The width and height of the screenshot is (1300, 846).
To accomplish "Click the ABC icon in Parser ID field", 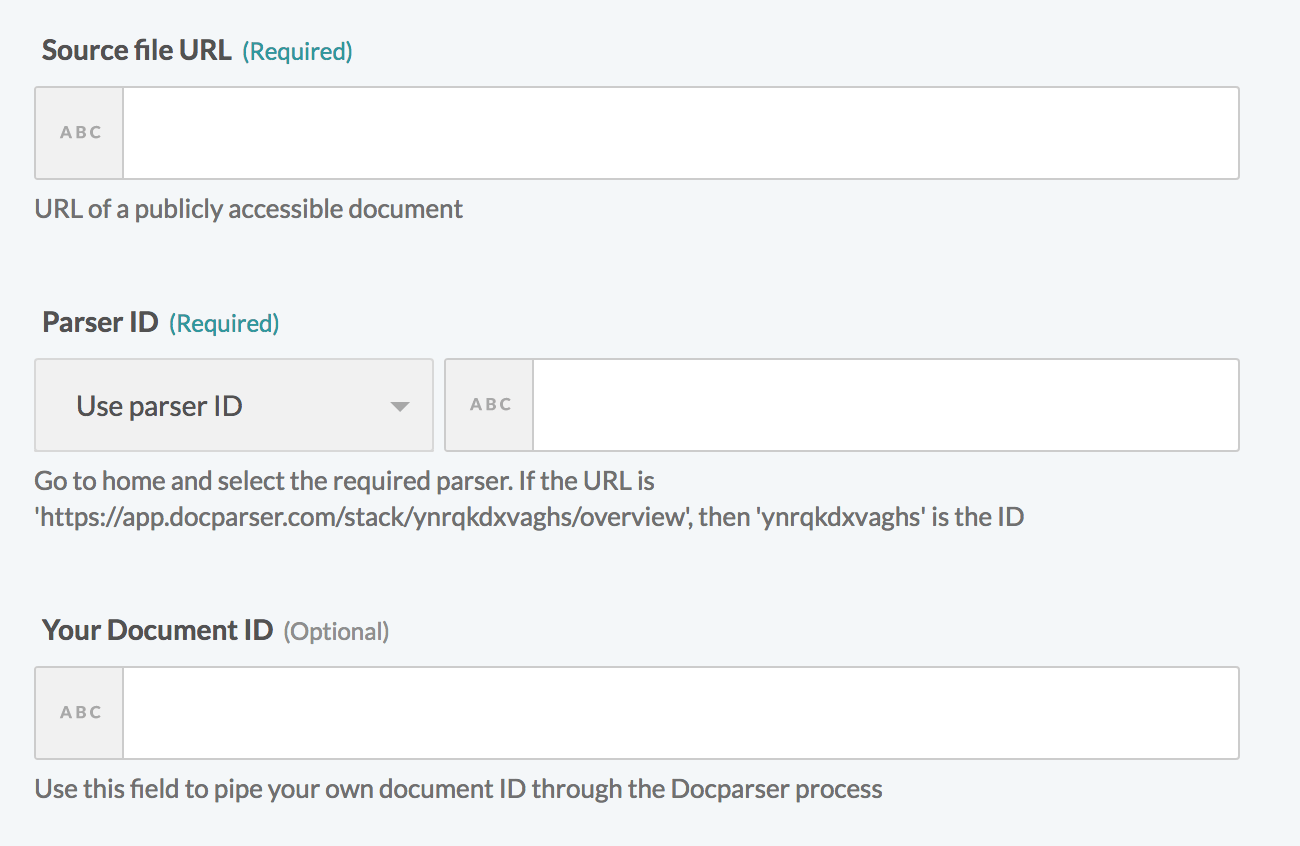I will (490, 405).
